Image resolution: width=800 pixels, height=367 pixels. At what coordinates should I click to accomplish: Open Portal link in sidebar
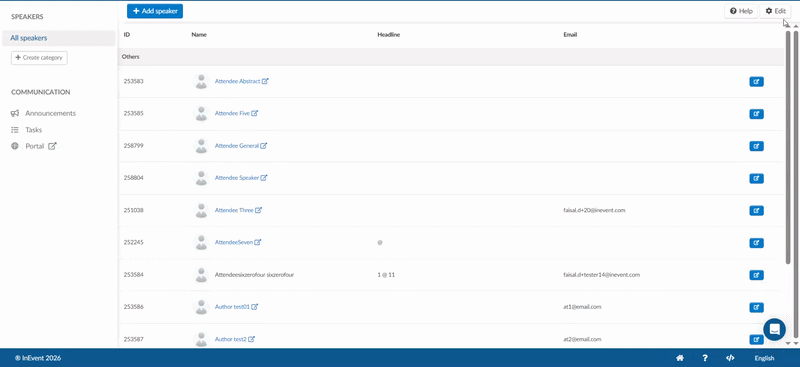click(35, 146)
